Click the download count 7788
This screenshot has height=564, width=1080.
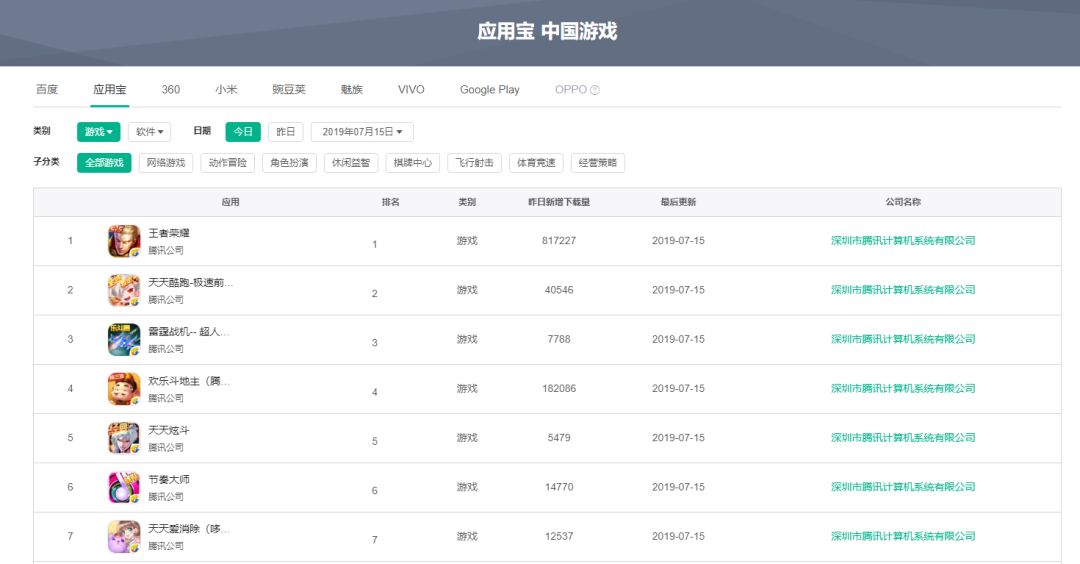[559, 340]
